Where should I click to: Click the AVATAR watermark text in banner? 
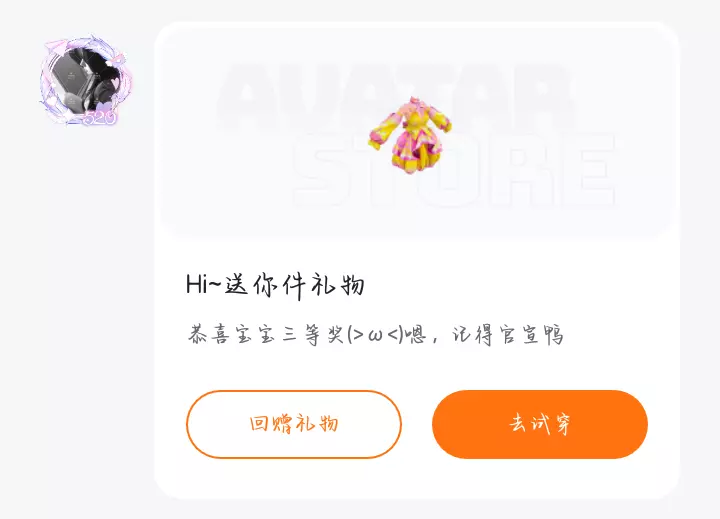(395, 95)
